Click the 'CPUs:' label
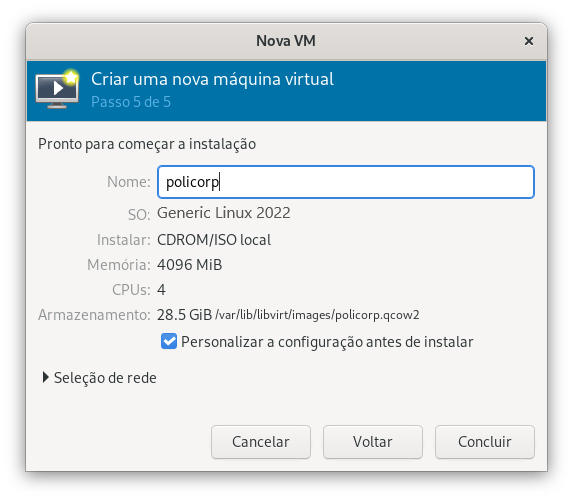Screen dimensions: 573x500 [131, 290]
